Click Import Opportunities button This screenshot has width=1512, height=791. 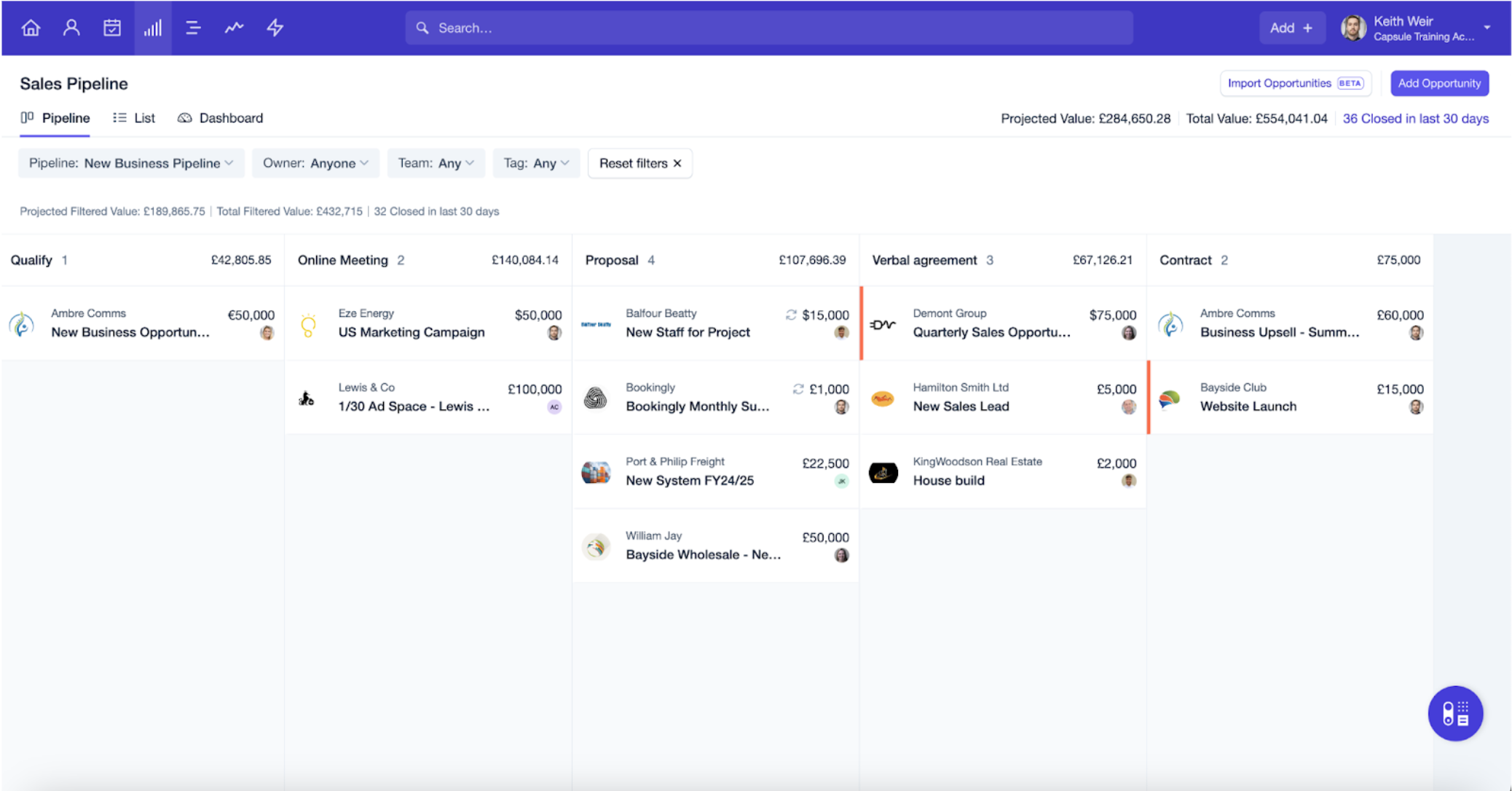[x=1295, y=83]
